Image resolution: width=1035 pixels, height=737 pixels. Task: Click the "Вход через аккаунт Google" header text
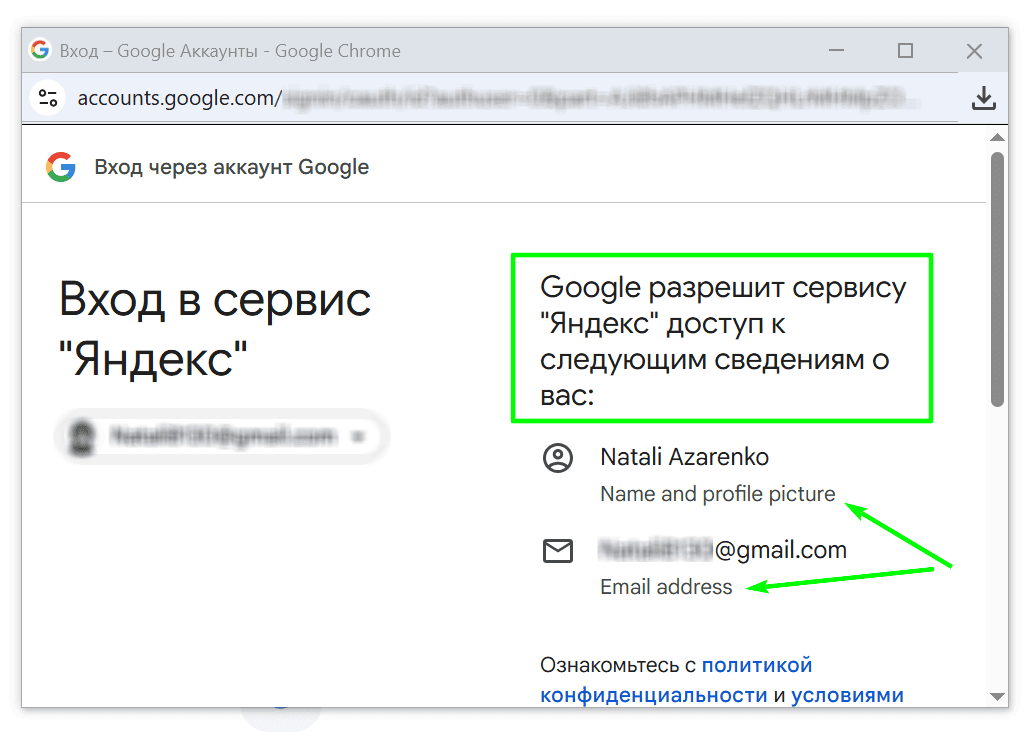pyautogui.click(x=232, y=167)
